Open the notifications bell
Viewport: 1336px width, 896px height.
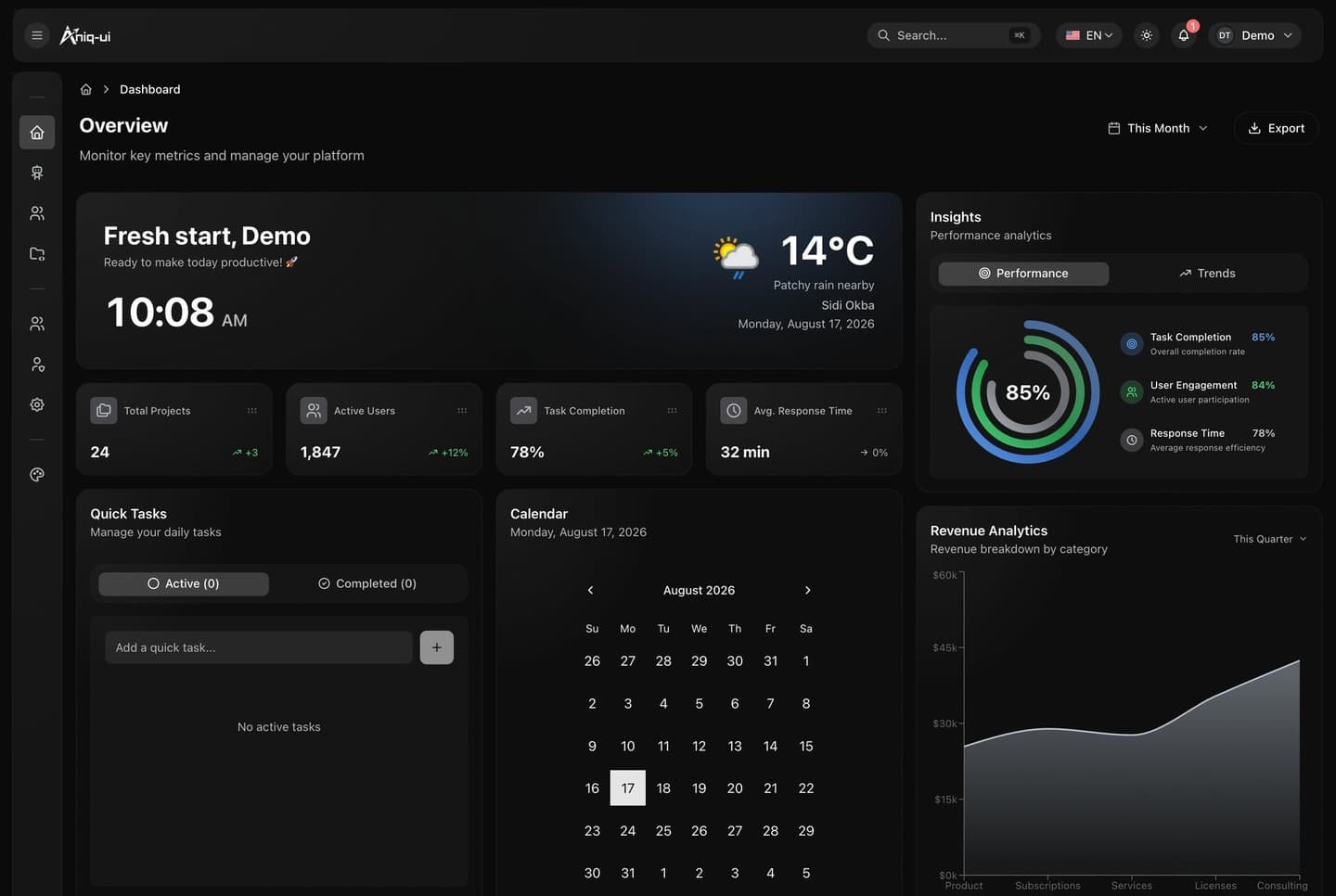[x=1184, y=35]
